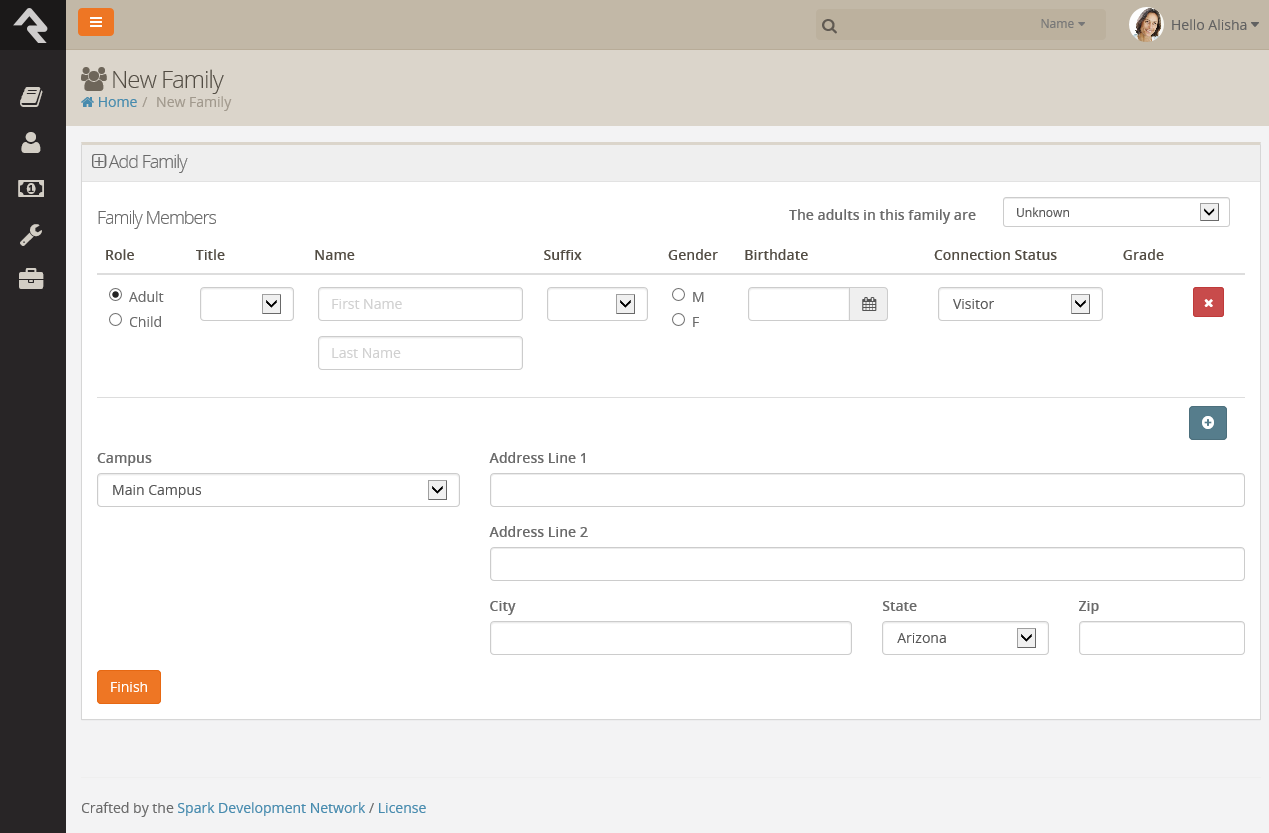Screen dimensions: 1269x833
Task: Click the Family Members heading
Action: click(x=156, y=218)
